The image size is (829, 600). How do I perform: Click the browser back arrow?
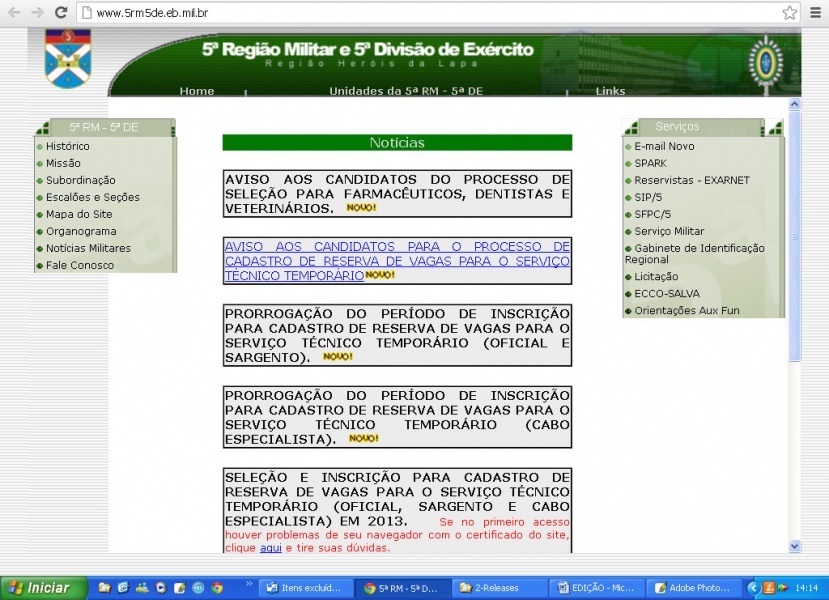[x=14, y=13]
